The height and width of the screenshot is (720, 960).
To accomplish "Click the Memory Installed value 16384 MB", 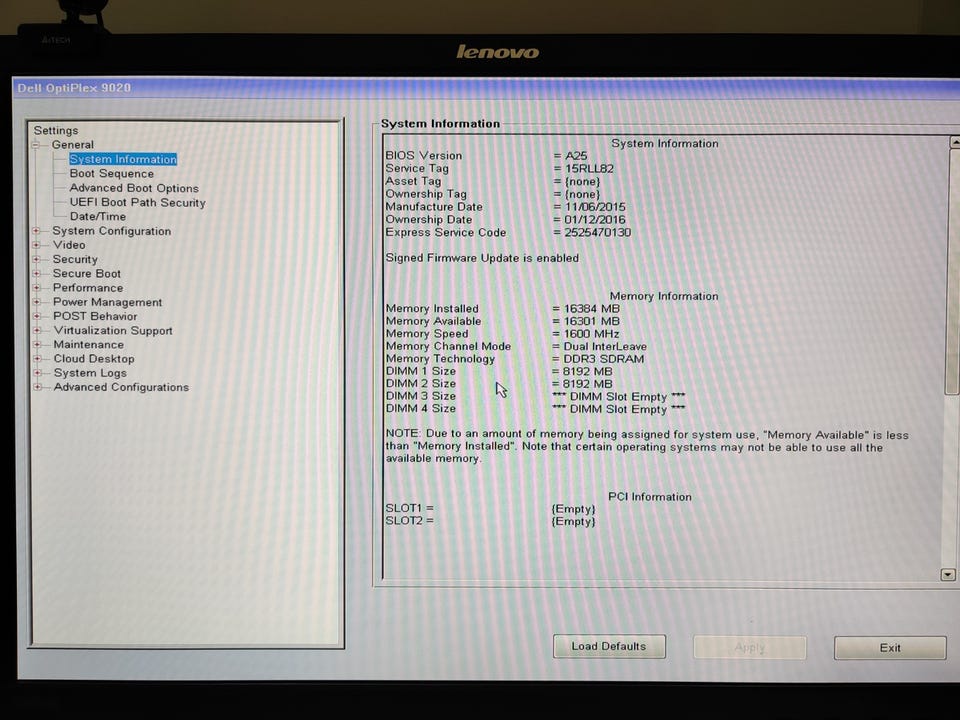I will coord(591,309).
